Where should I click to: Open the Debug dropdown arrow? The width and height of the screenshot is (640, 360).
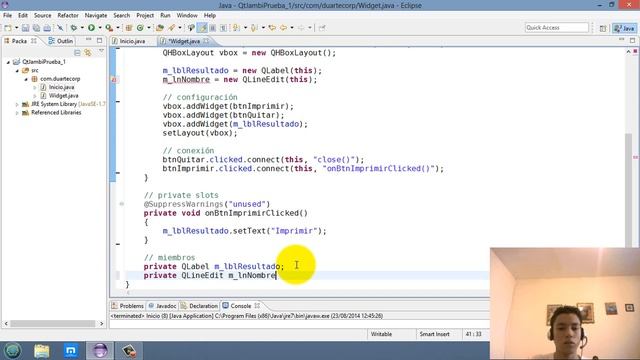[x=82, y=28]
